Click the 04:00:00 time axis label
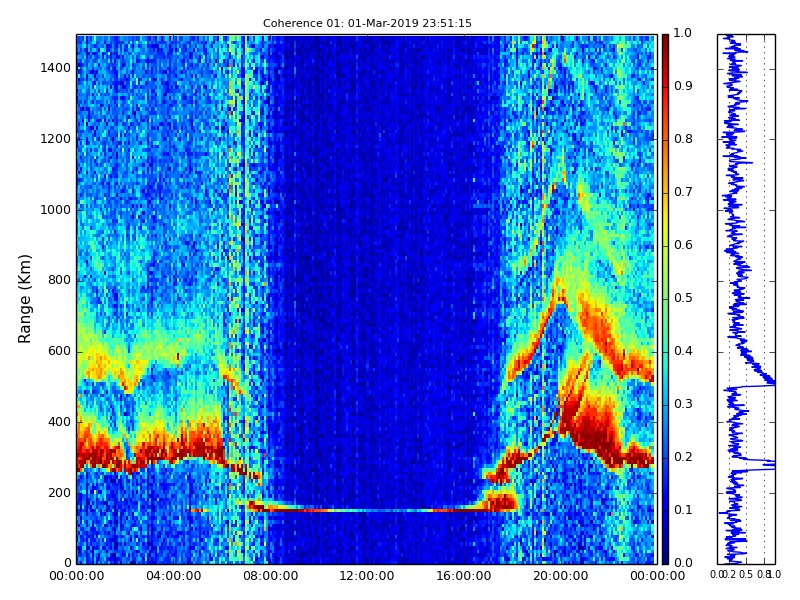 173,576
